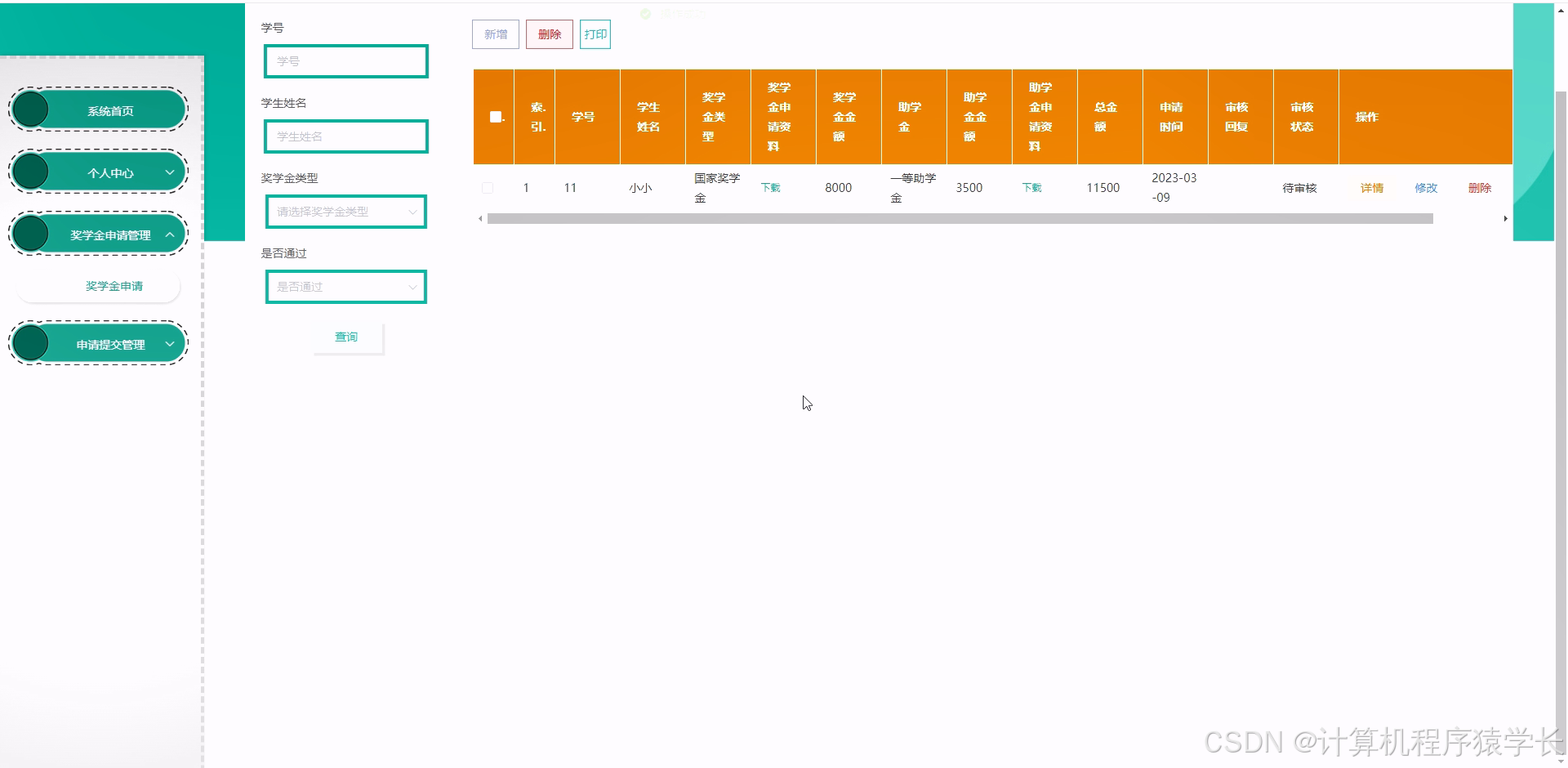Image resolution: width=1568 pixels, height=768 pixels.
Task: Click the dark circle icon on 奖学金申请管理
Action: point(31,234)
